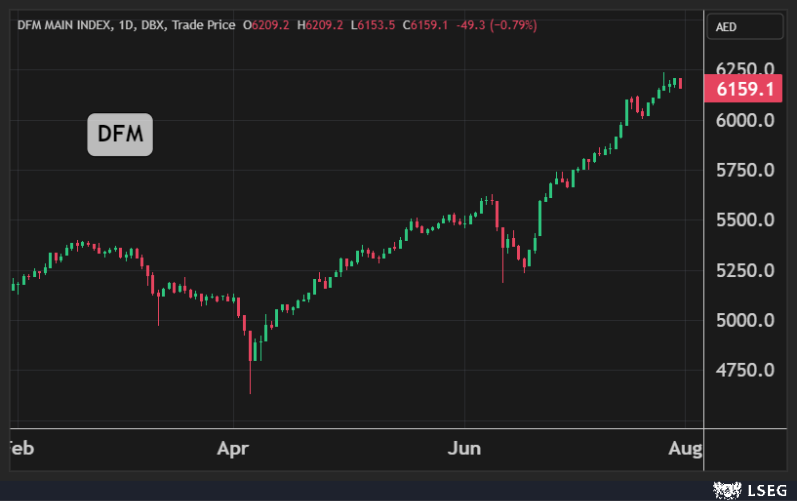Click the 5500.0 price axis label
The height and width of the screenshot is (501, 797).
point(745,220)
